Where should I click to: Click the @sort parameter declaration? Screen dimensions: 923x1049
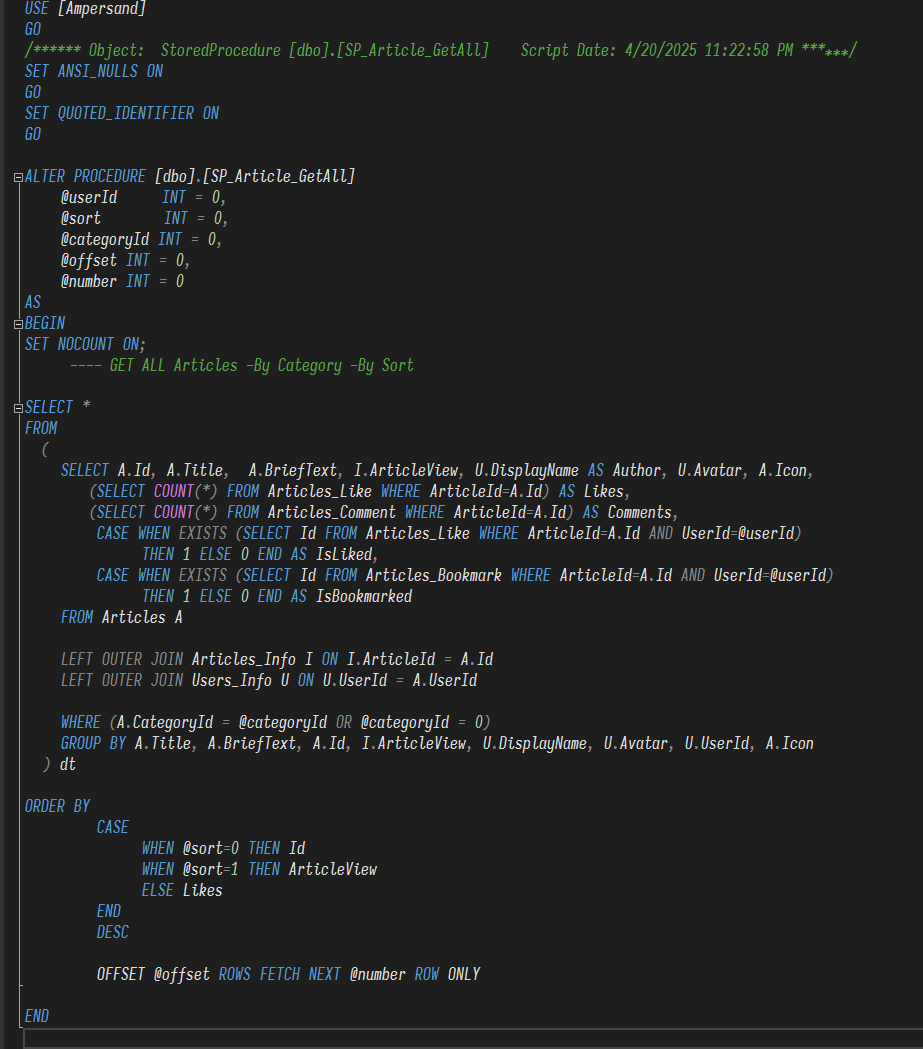tap(80, 218)
